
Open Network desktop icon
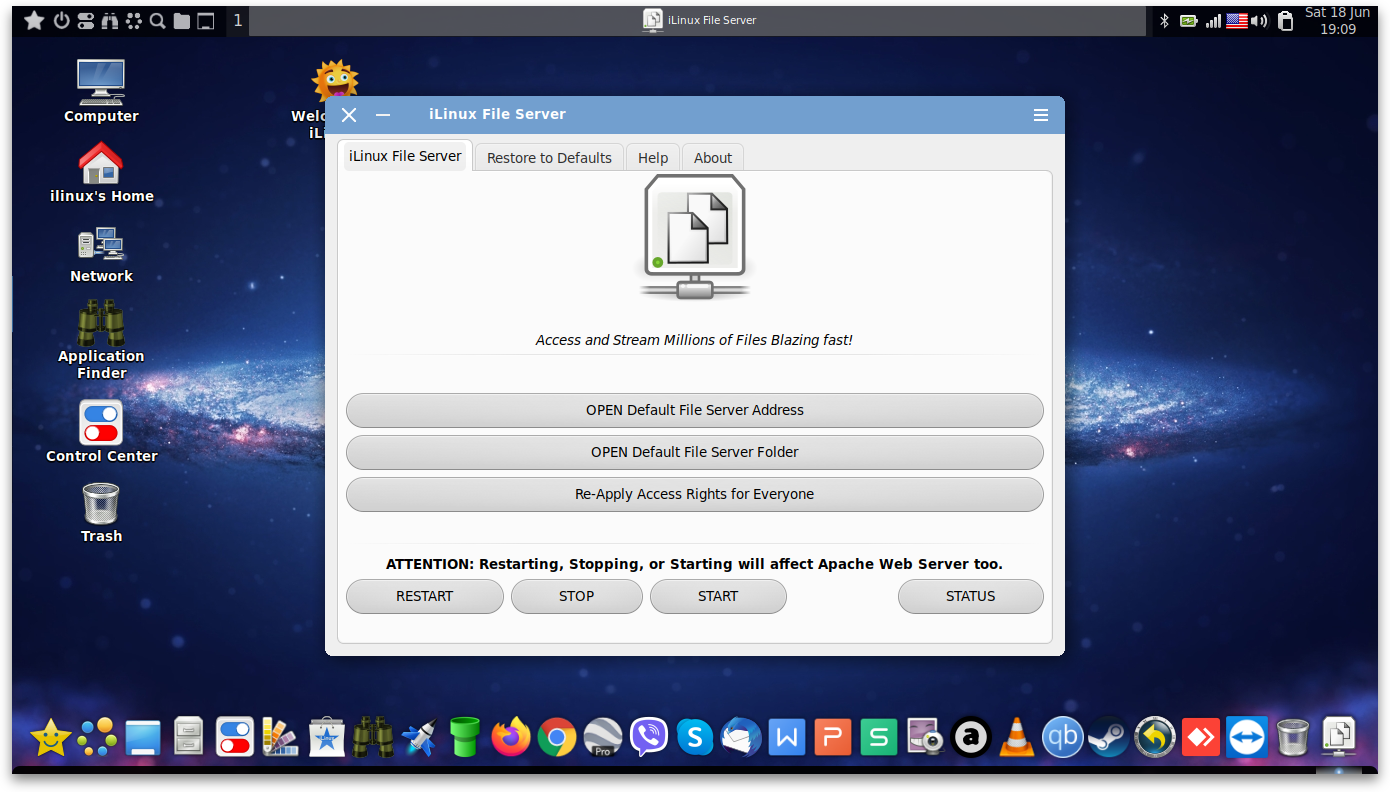point(101,255)
